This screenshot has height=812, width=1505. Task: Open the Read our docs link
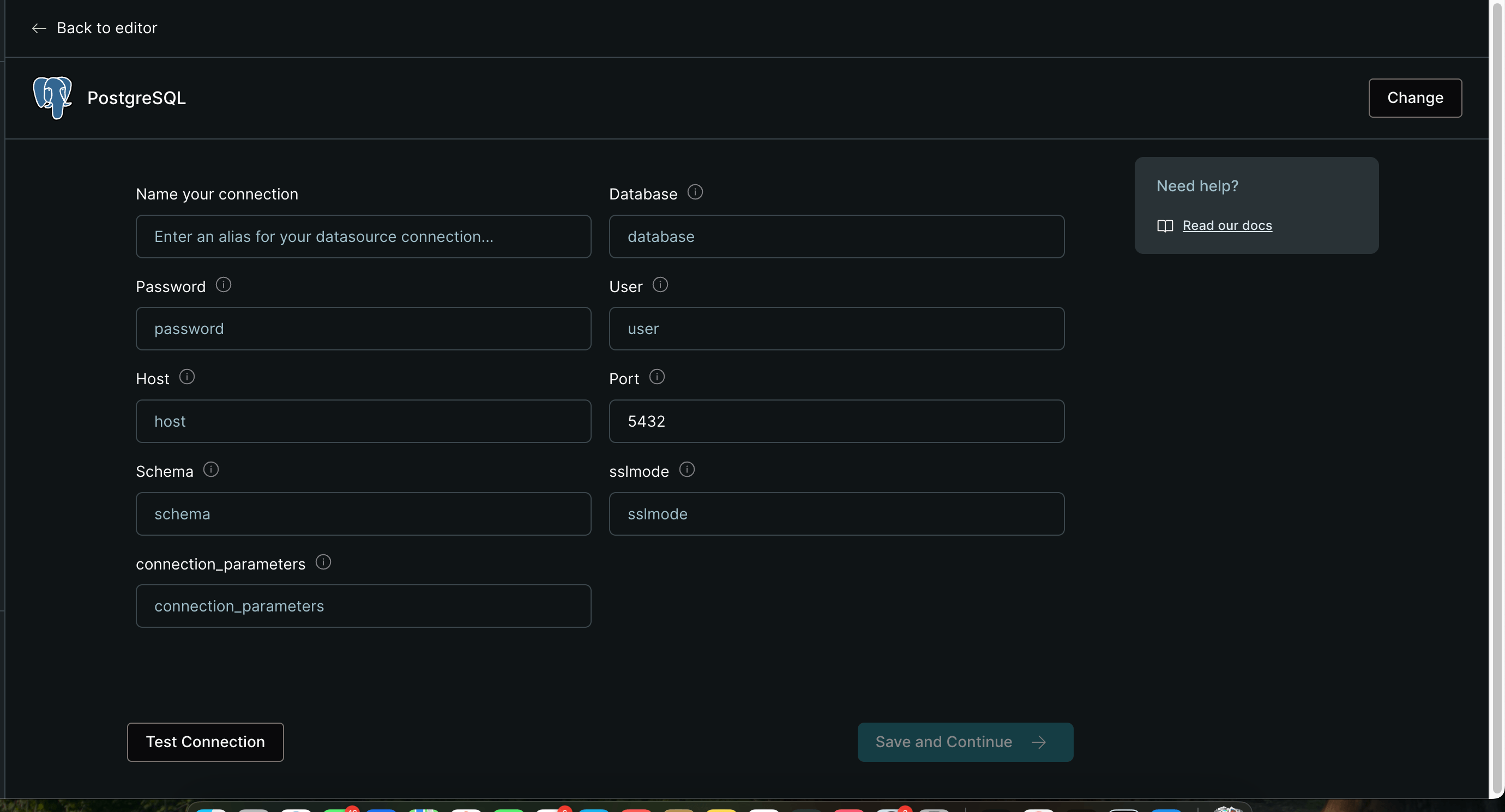tap(1227, 225)
